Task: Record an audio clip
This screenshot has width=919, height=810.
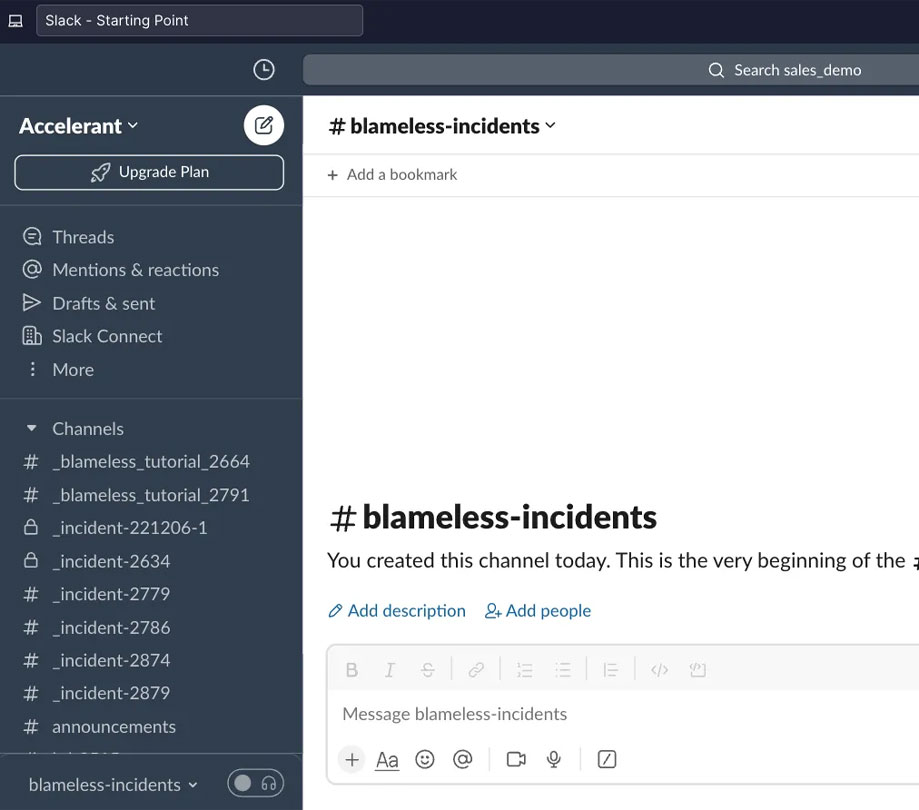Action: [x=554, y=760]
